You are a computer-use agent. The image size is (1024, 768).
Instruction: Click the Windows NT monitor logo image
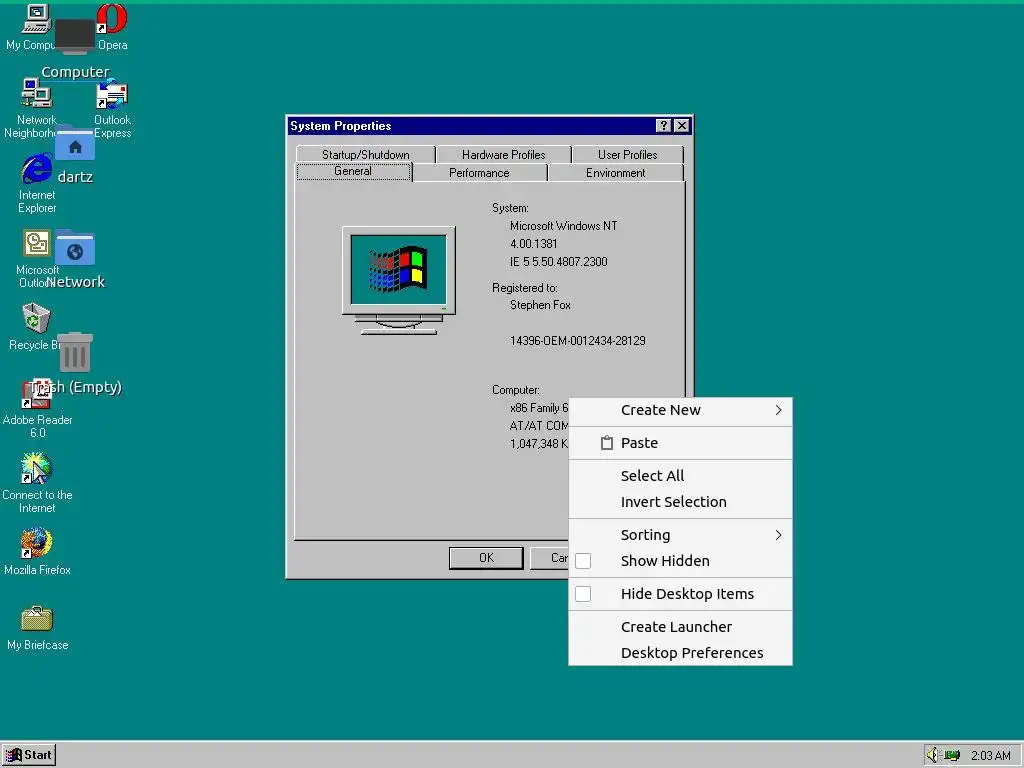coord(398,281)
